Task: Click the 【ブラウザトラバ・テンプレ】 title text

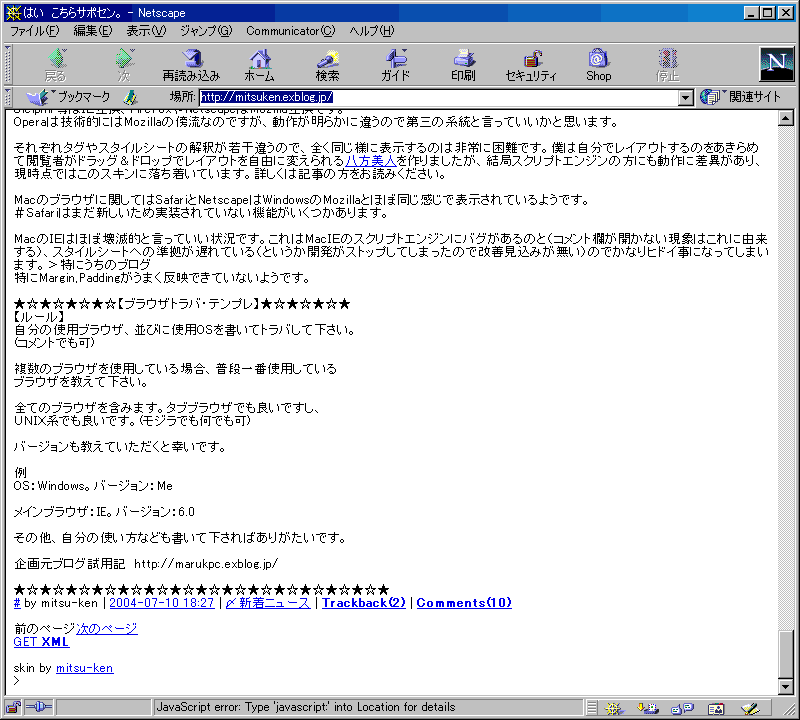Action: (x=188, y=304)
